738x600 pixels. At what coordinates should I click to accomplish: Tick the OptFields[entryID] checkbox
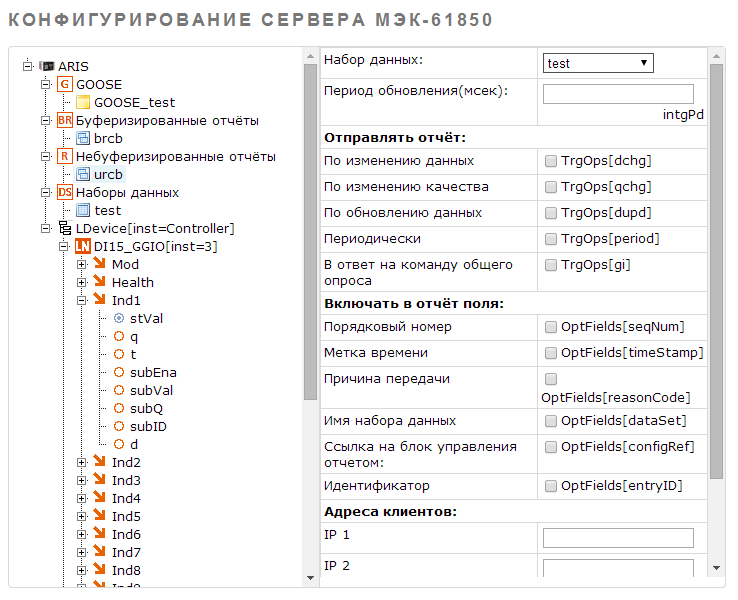pos(550,486)
